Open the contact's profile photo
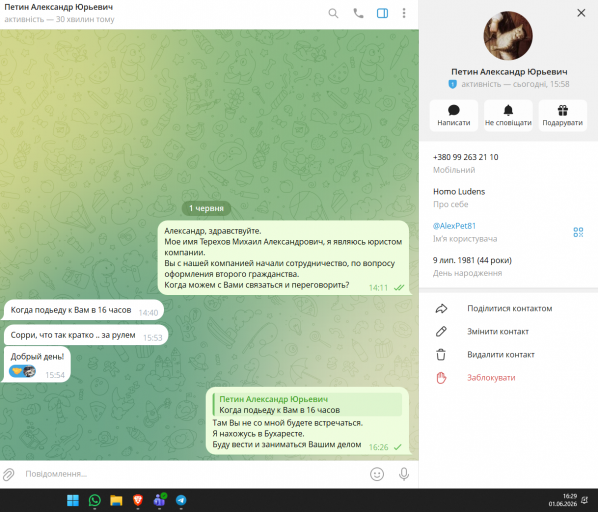Viewport: 598px width, 512px height. (x=508, y=35)
